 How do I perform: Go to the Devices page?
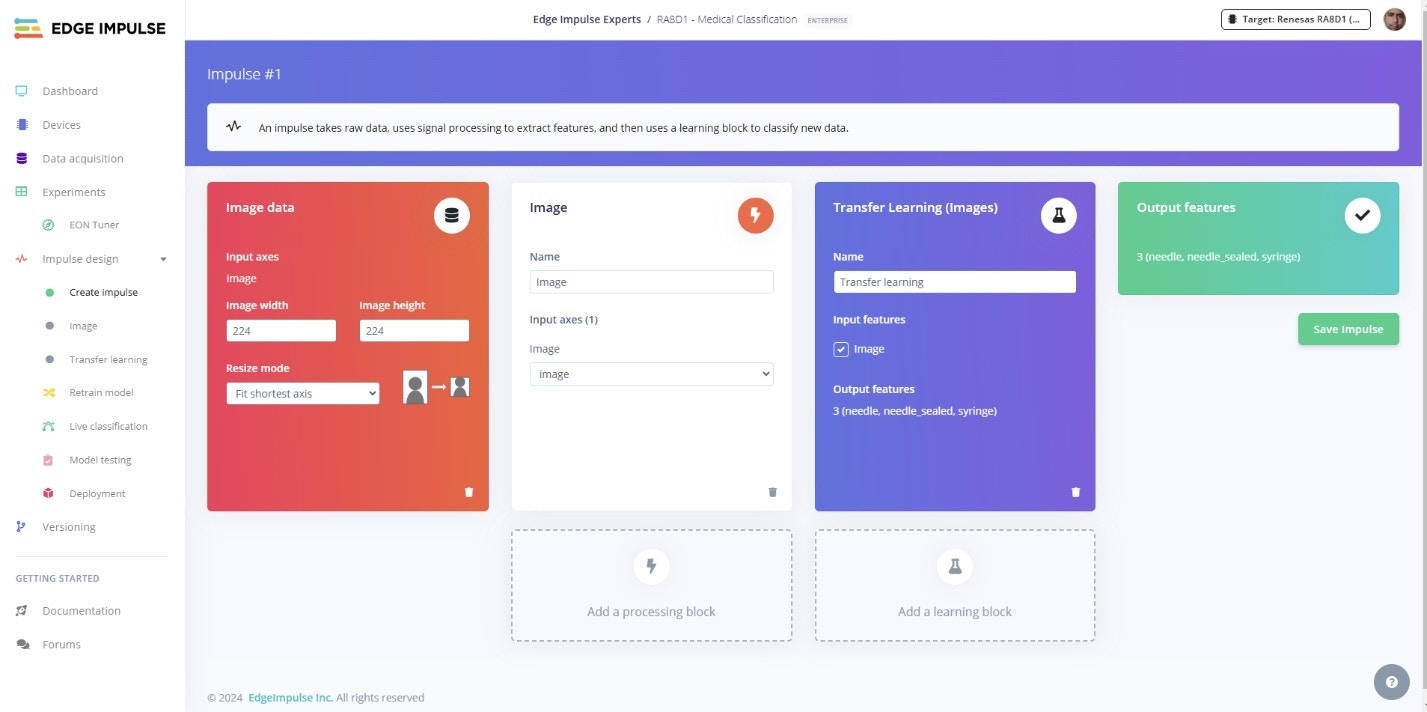click(61, 125)
